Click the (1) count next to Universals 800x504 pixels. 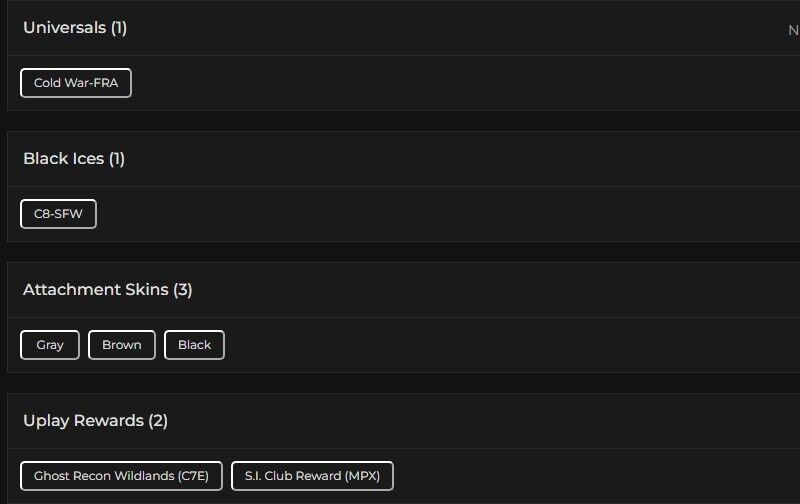pyautogui.click(x=118, y=28)
